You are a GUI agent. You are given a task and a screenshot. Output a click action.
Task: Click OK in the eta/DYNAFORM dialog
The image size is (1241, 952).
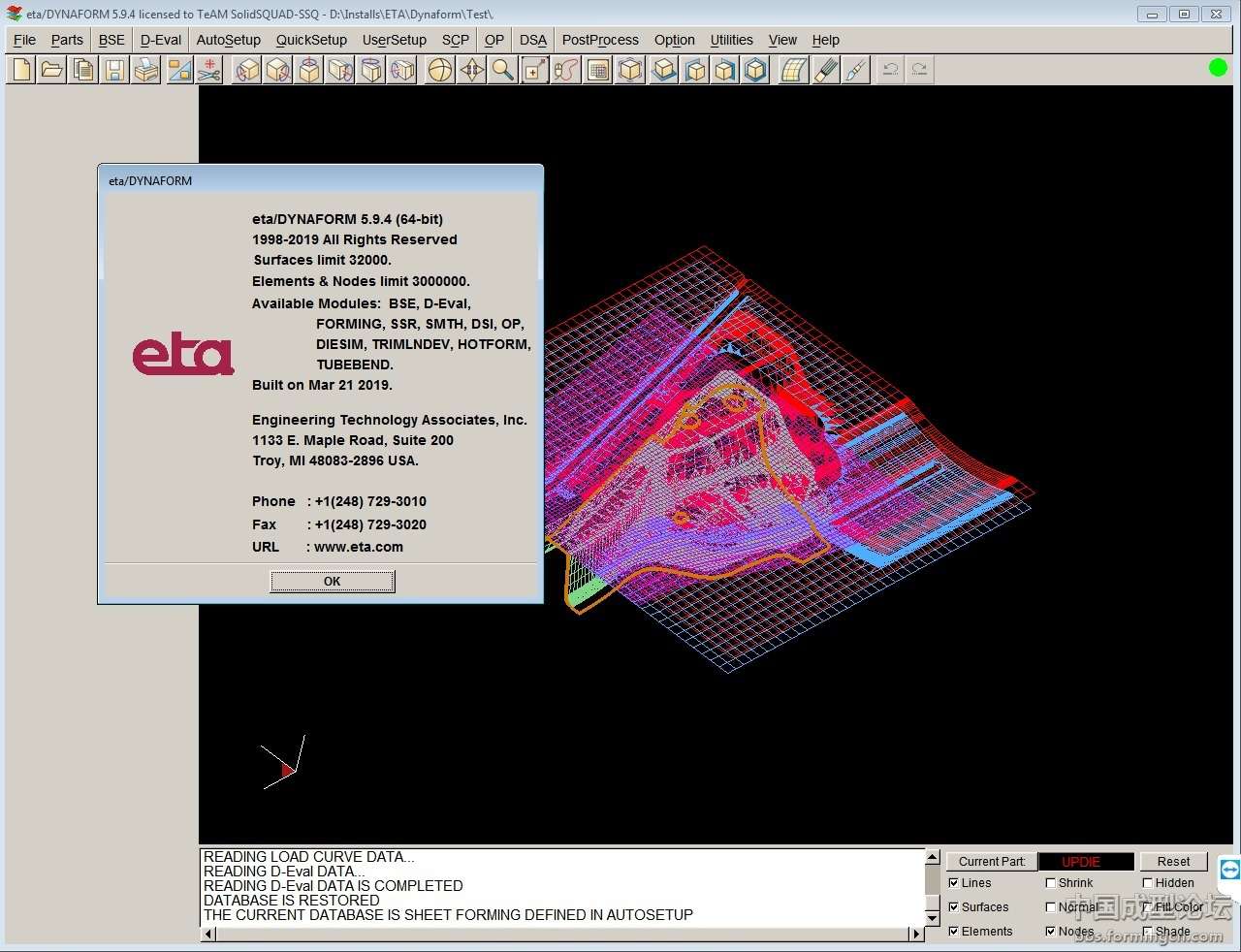[333, 582]
